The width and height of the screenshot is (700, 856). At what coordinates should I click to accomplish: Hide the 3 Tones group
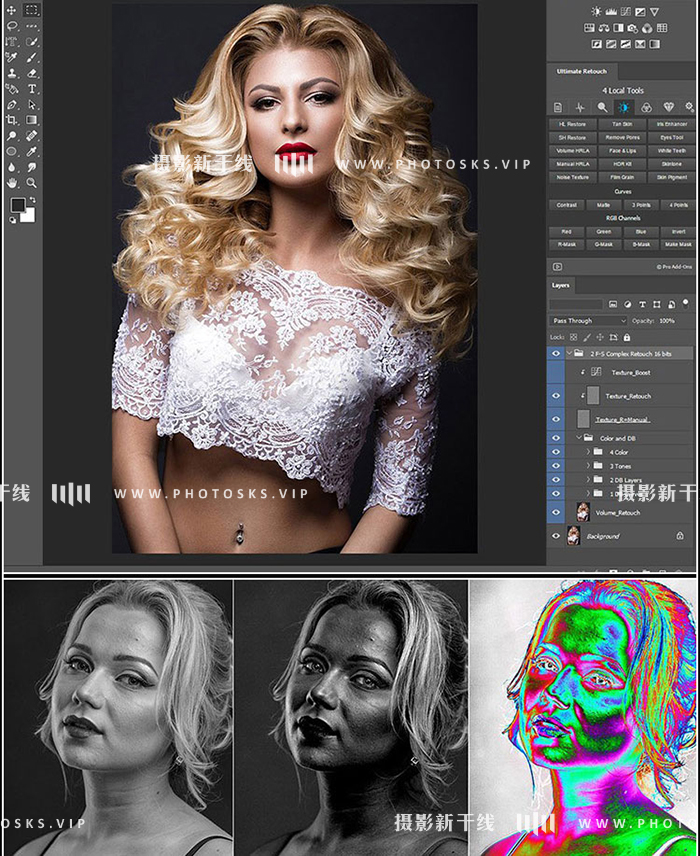556,466
